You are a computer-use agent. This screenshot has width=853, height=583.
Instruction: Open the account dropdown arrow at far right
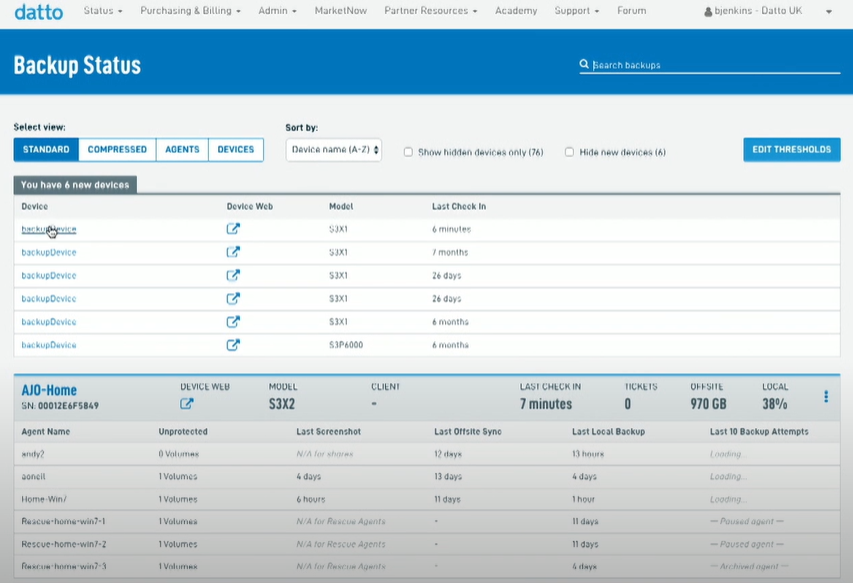tap(829, 11)
